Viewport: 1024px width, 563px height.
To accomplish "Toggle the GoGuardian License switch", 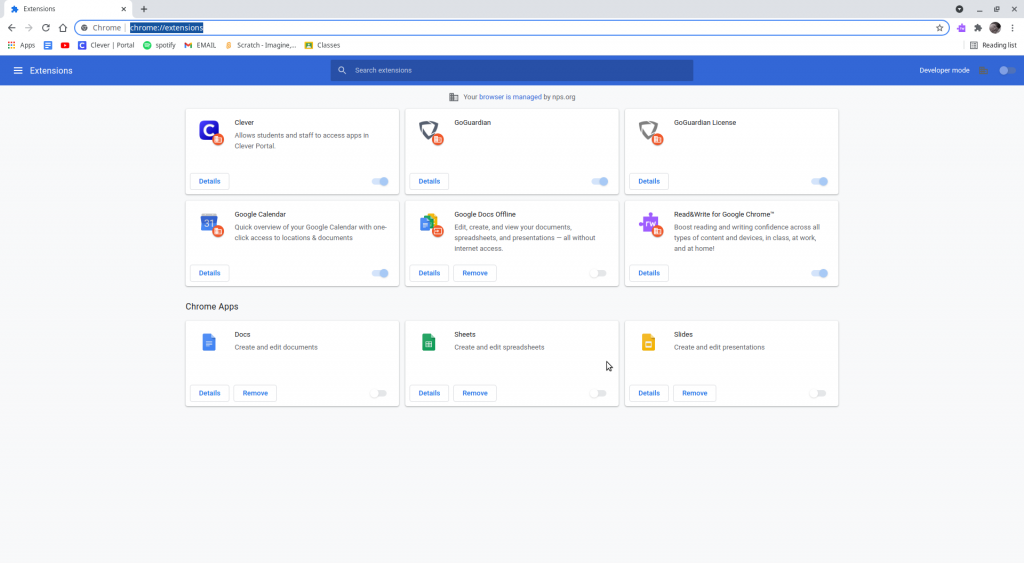I will pyautogui.click(x=819, y=182).
